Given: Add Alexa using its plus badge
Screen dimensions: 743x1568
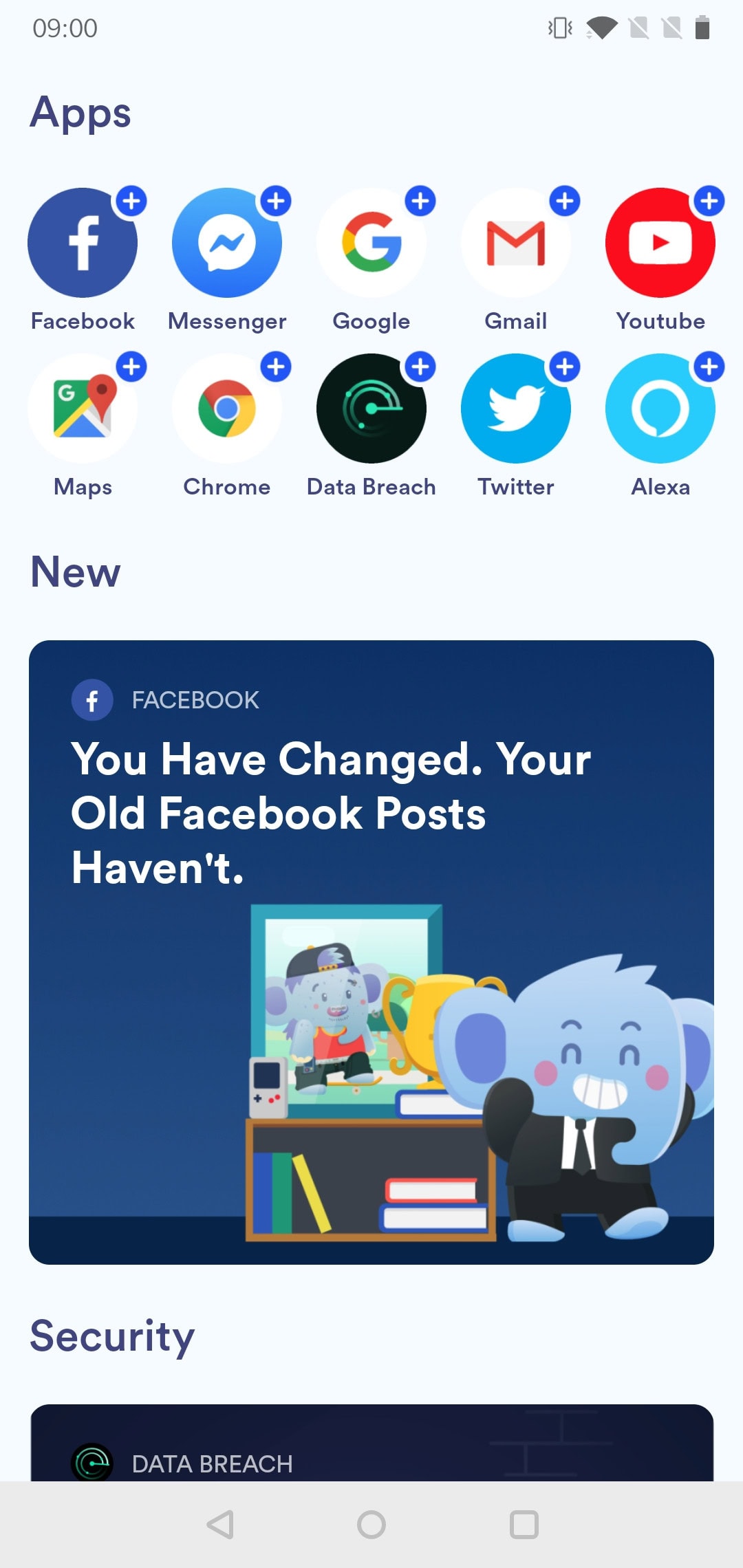Looking at the screenshot, I should point(709,367).
